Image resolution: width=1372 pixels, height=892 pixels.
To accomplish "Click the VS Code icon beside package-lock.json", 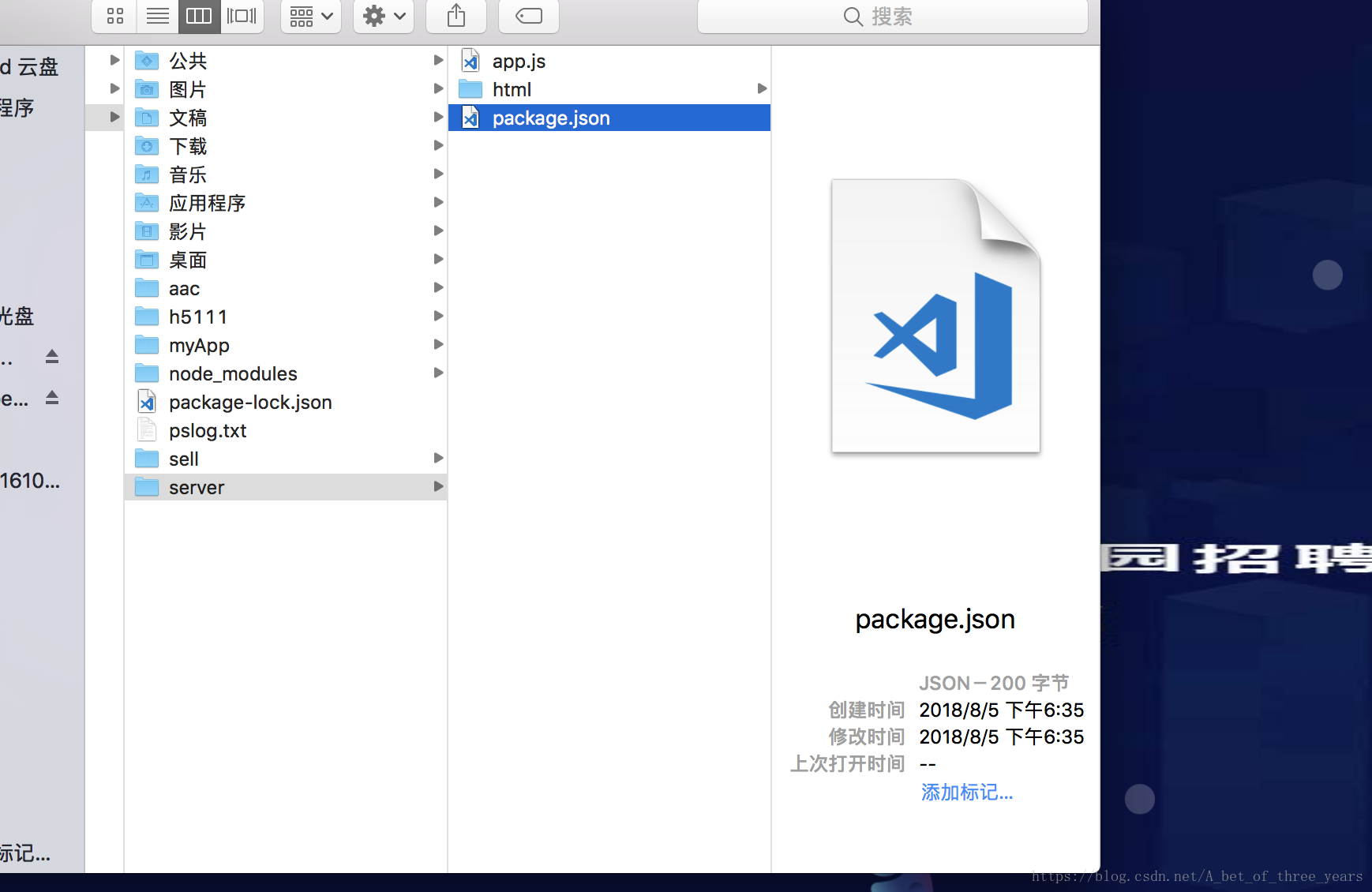I will [147, 402].
